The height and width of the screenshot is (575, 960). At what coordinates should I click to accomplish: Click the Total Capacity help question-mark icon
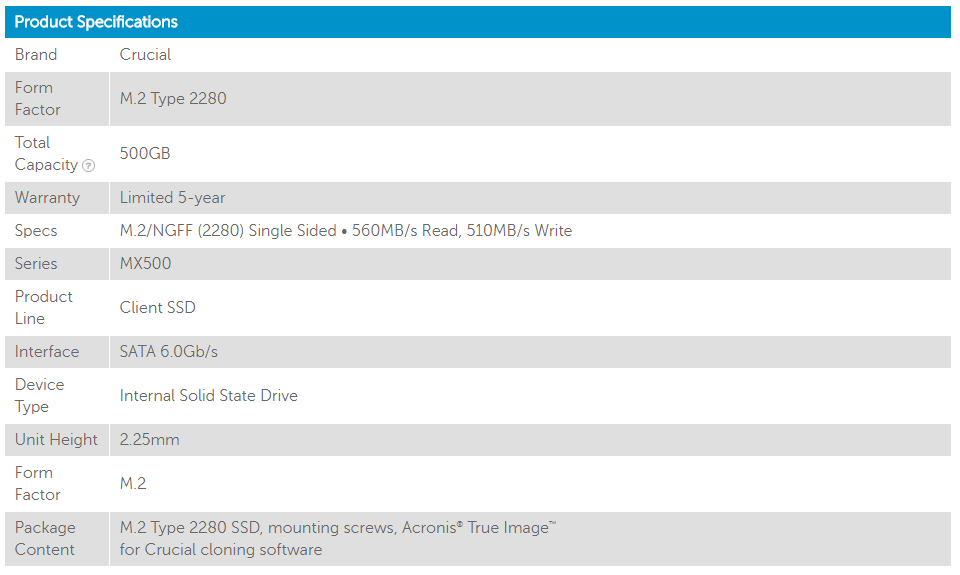click(x=89, y=165)
